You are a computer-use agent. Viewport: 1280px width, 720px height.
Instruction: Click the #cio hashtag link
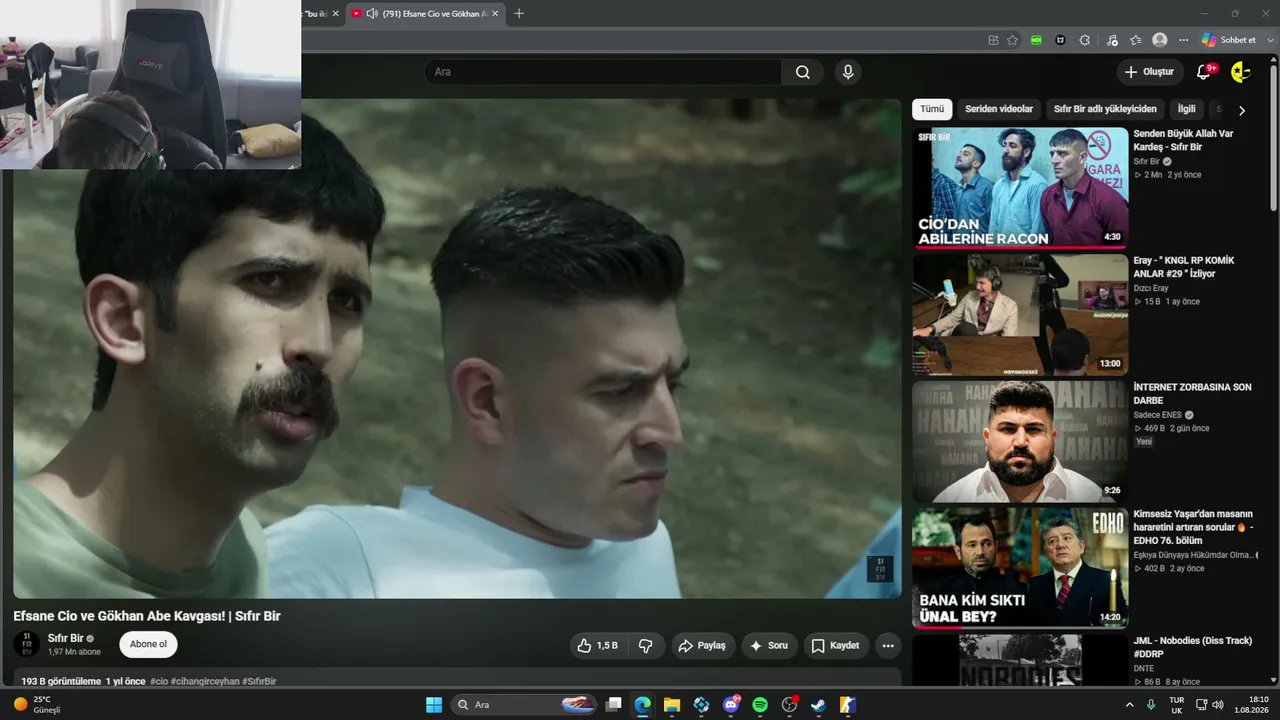tap(159, 681)
